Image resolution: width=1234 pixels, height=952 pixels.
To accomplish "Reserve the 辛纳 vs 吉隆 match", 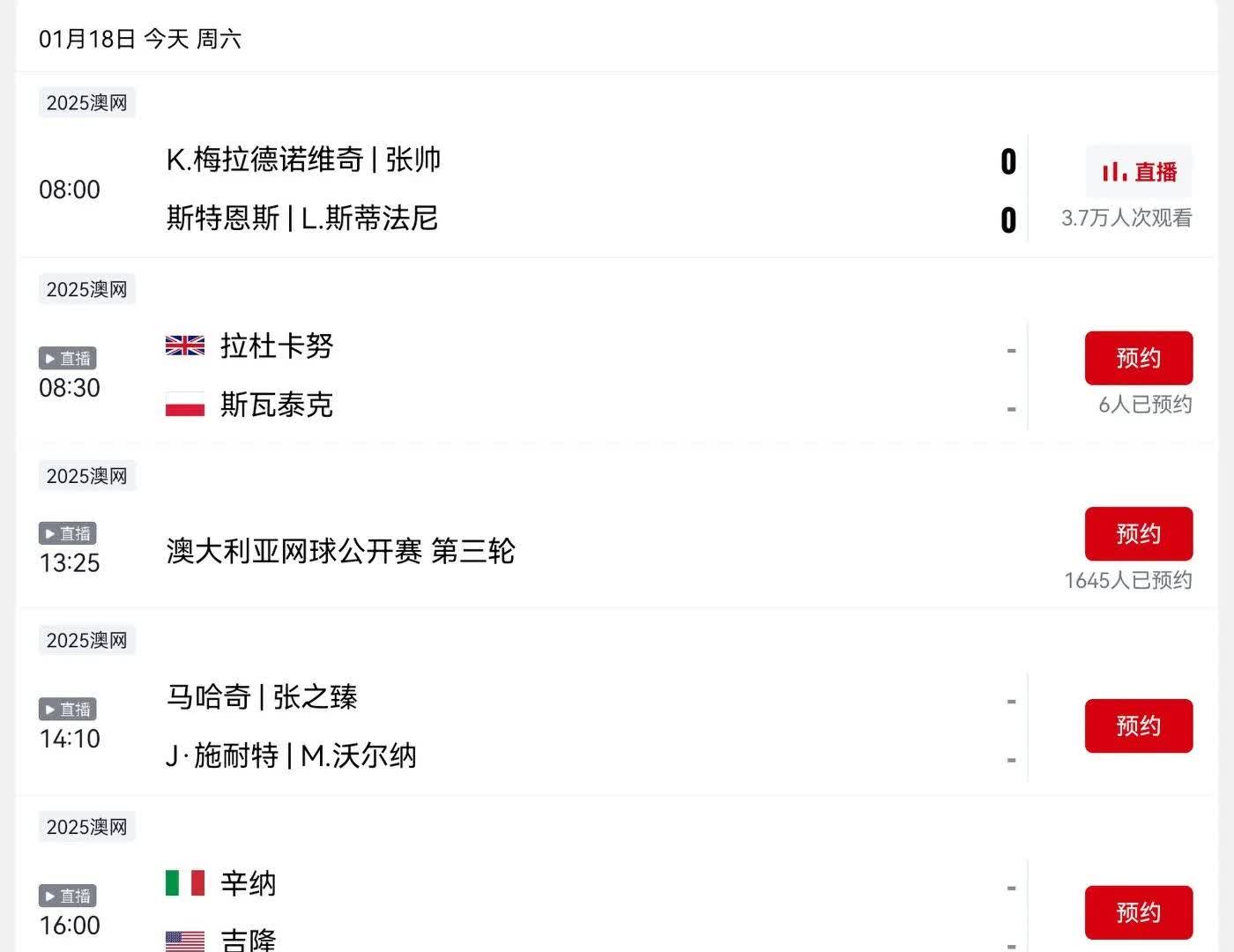I will click(1138, 912).
